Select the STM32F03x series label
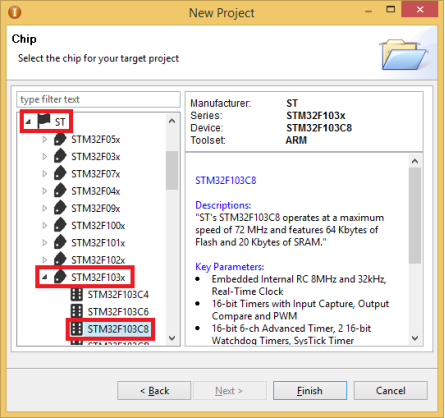This screenshot has height=418, width=445. pos(96,157)
